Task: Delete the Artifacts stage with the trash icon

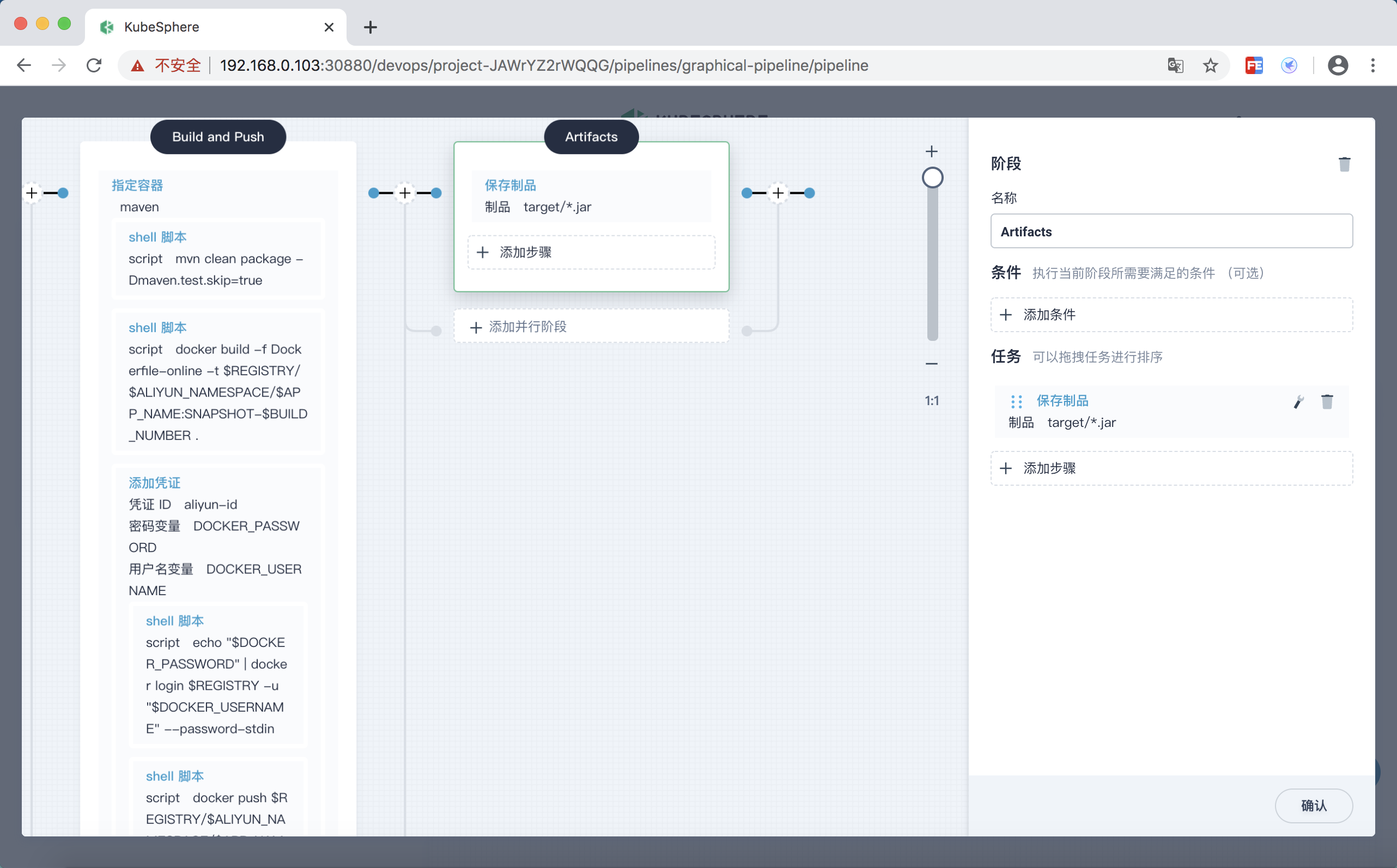Action: click(x=1344, y=164)
